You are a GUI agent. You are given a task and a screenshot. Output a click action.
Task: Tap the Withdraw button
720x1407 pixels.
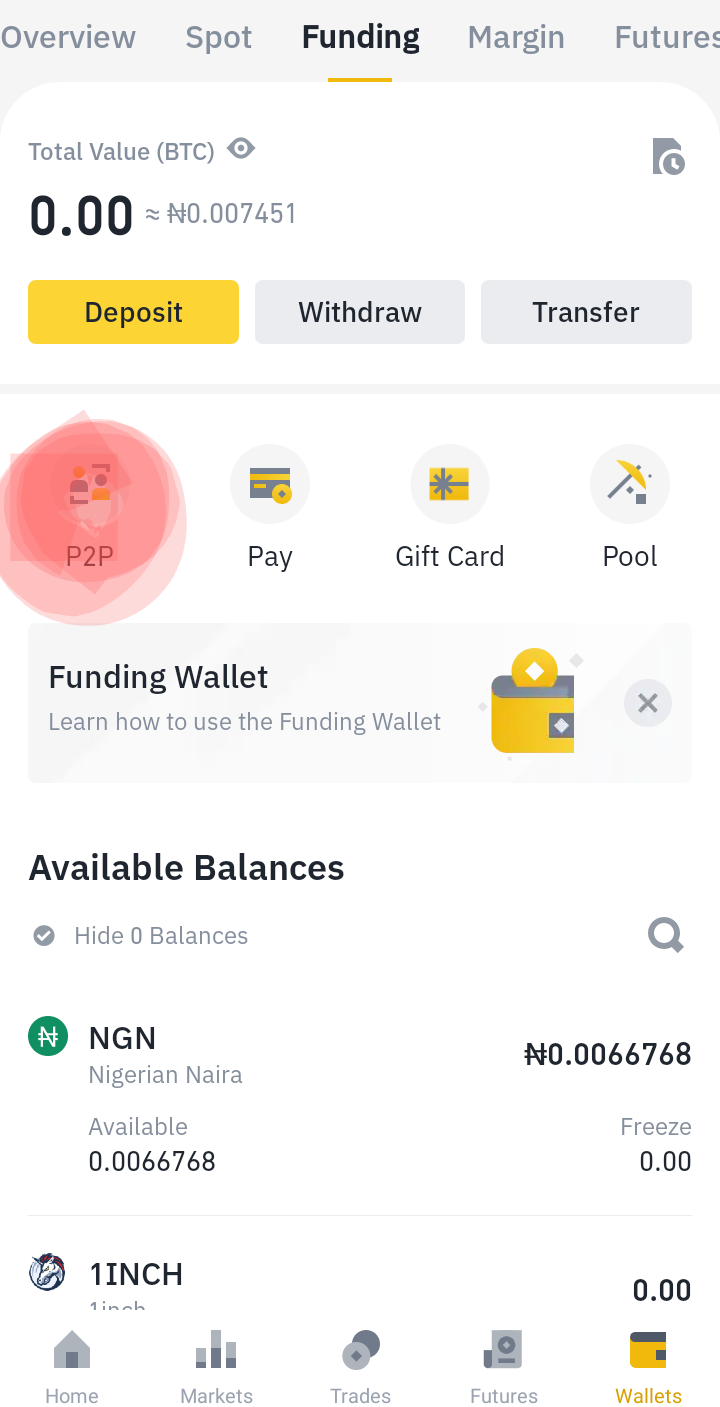pos(360,312)
